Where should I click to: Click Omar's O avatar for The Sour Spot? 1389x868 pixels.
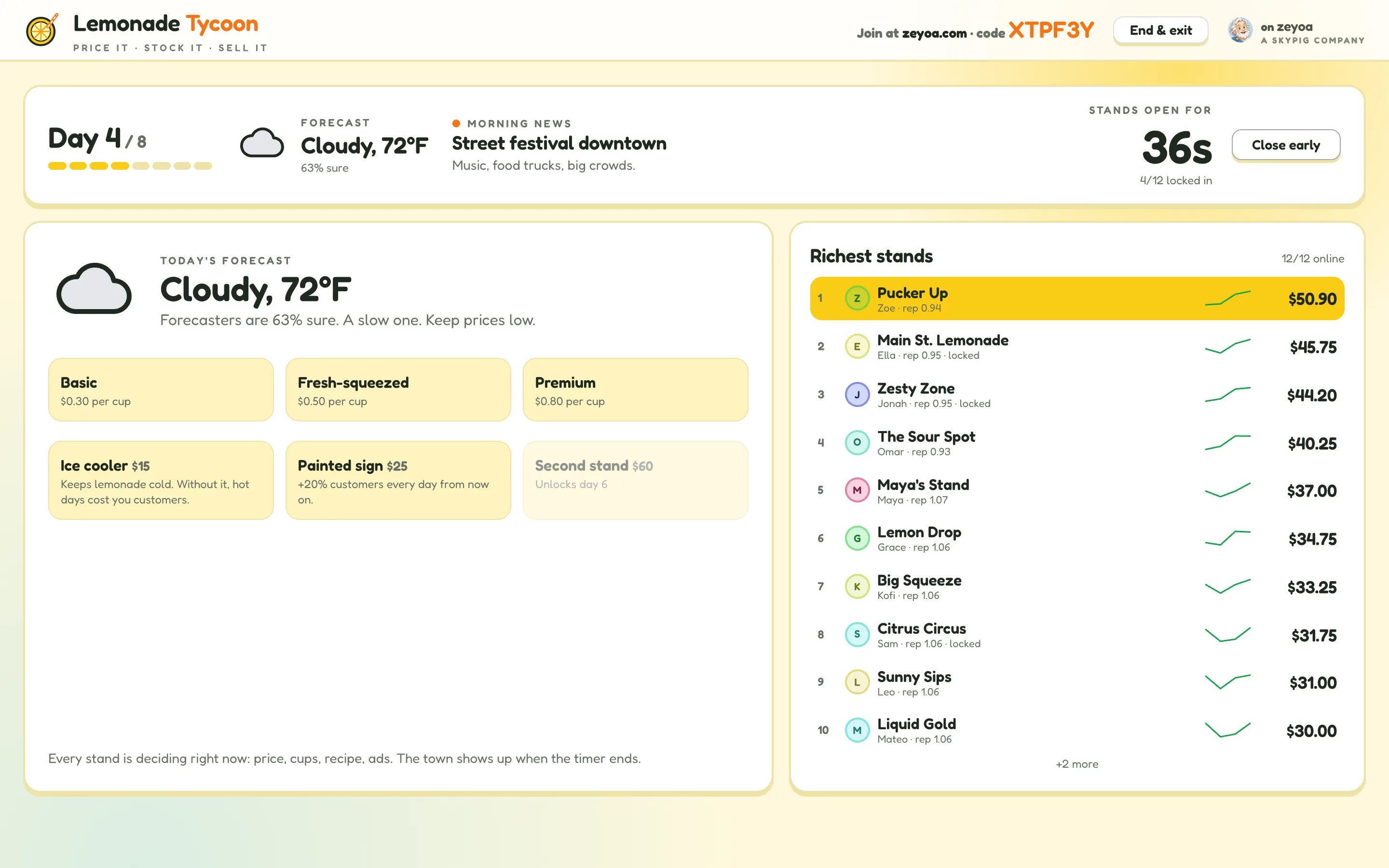(x=857, y=443)
